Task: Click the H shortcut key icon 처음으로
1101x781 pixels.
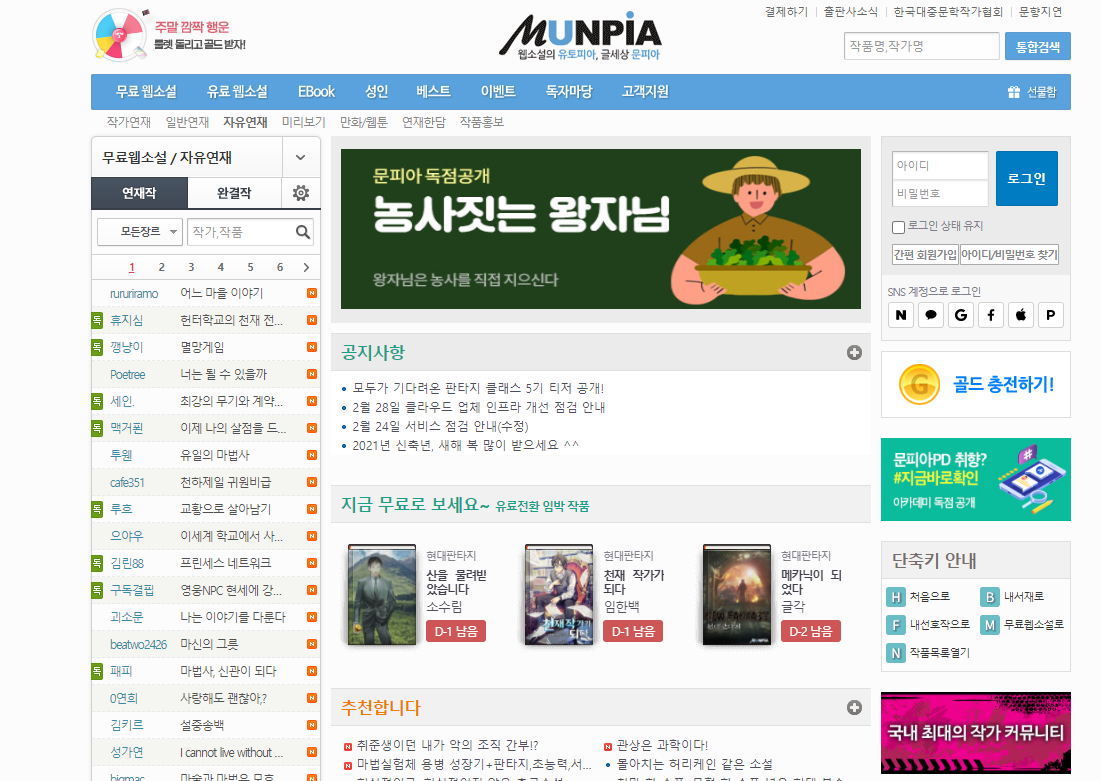Action: [x=895, y=597]
